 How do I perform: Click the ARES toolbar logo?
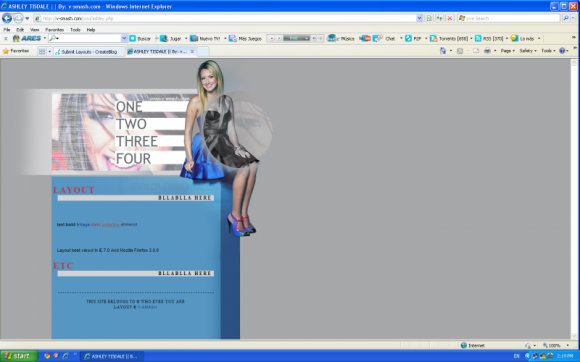(x=27, y=38)
